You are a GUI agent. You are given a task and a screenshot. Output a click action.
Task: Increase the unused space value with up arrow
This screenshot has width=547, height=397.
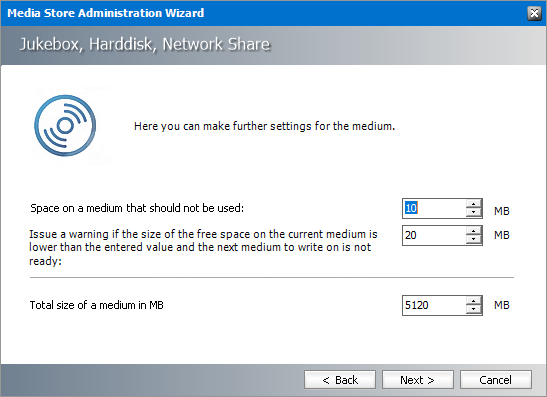(x=473, y=204)
